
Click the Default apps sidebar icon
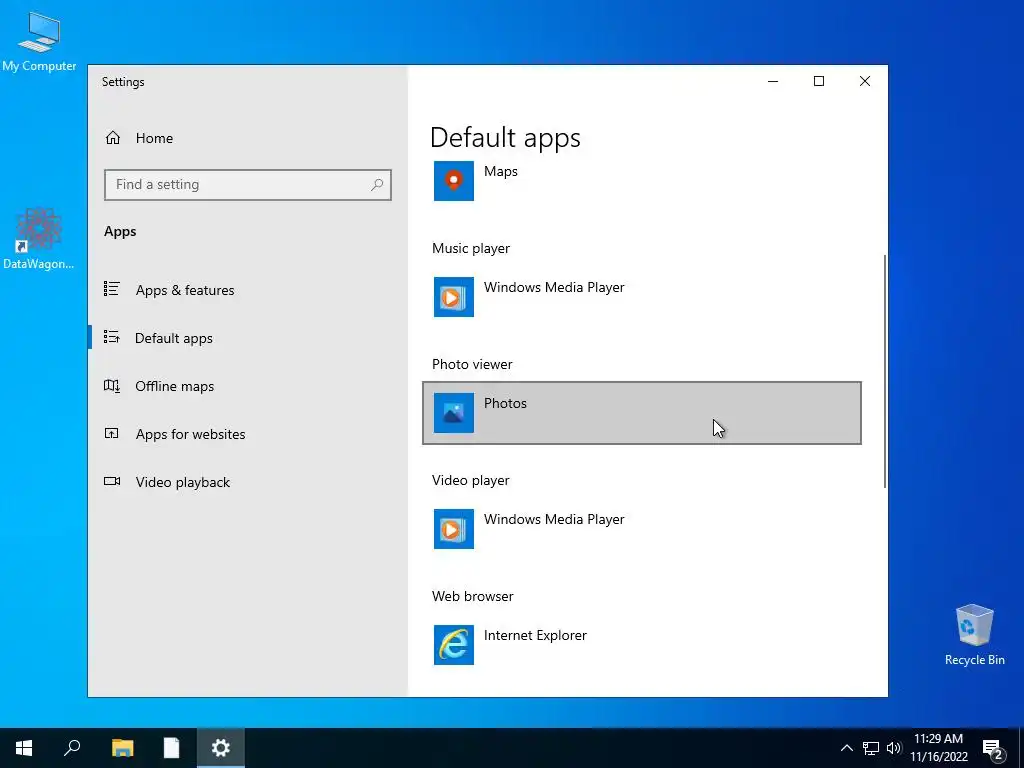click(x=112, y=337)
